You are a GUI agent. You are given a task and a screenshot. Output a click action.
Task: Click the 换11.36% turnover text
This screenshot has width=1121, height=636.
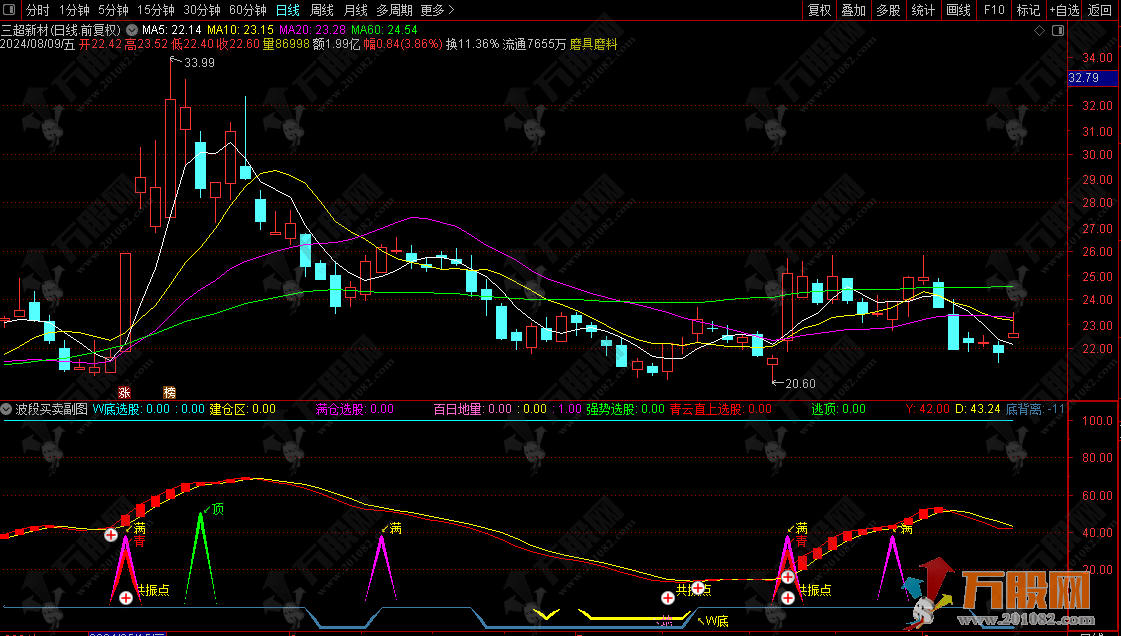click(x=473, y=44)
